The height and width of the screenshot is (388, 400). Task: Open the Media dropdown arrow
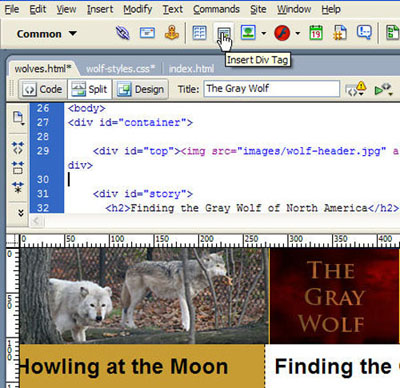pos(297,33)
